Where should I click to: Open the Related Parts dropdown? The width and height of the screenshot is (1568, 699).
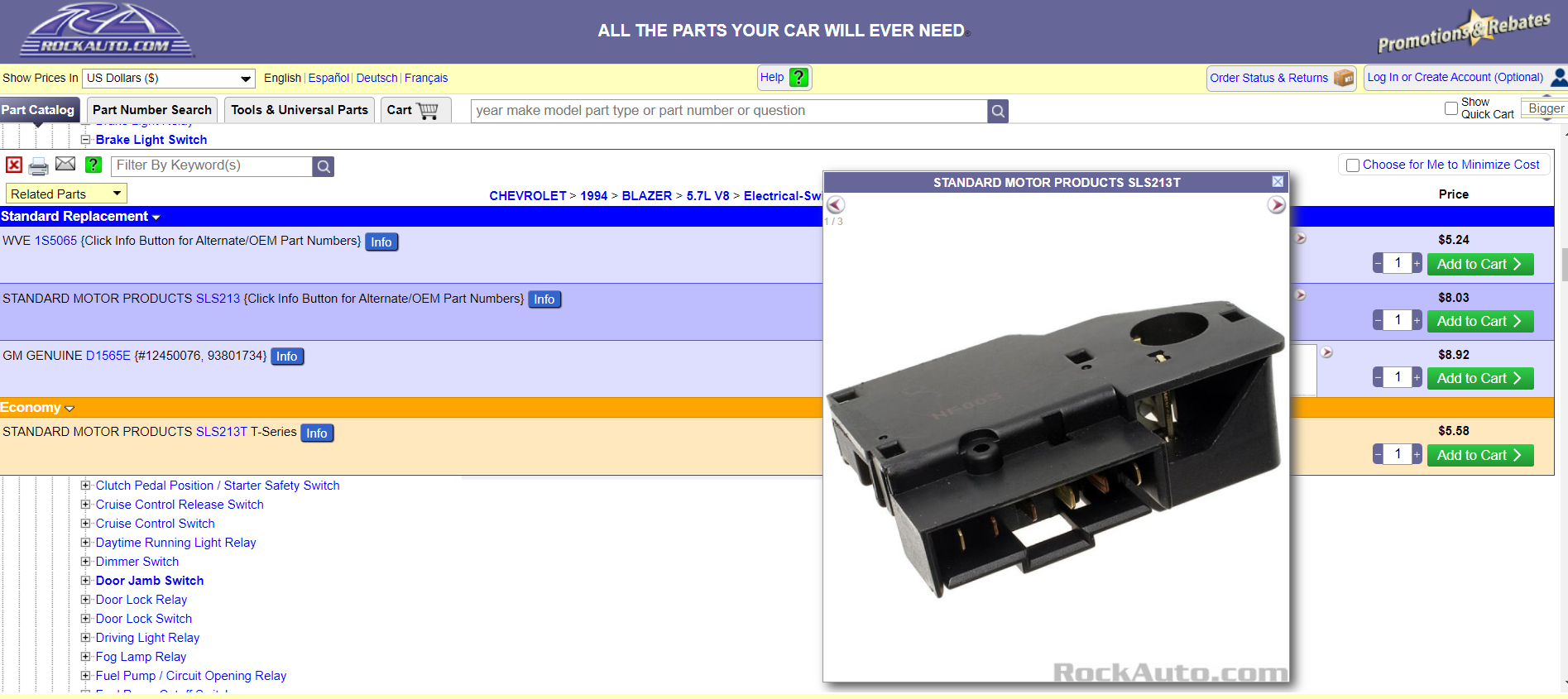click(x=66, y=194)
